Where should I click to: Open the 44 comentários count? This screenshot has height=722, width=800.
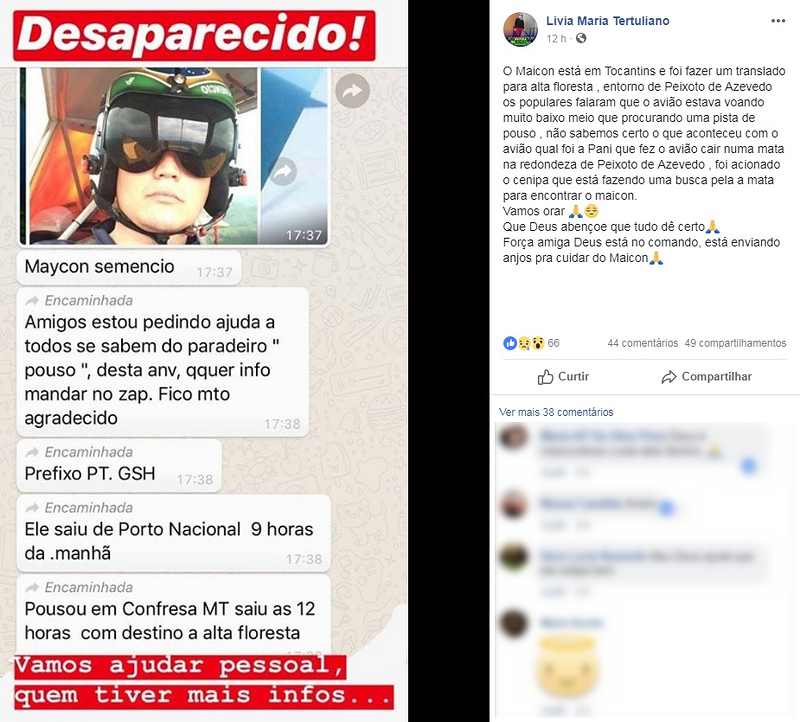click(x=642, y=343)
